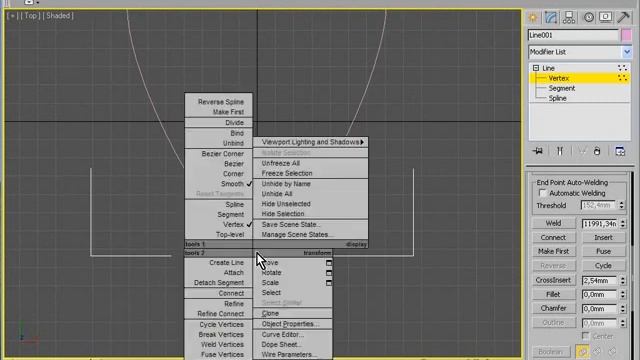Select Vertex in modifier stack
The image size is (640, 360).
[559, 78]
